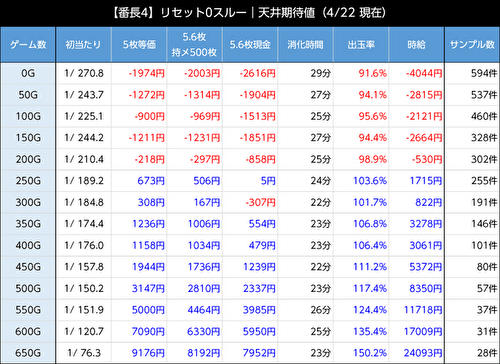Image resolution: width=500 pixels, height=364 pixels.
Task: Select the 450G row label
Action: (x=28, y=267)
